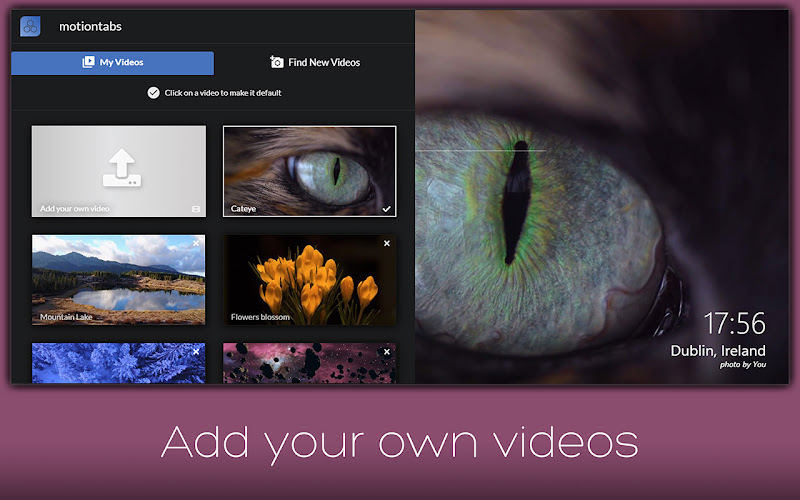
Task: Set Mountain Lake as default video
Action: (x=118, y=280)
